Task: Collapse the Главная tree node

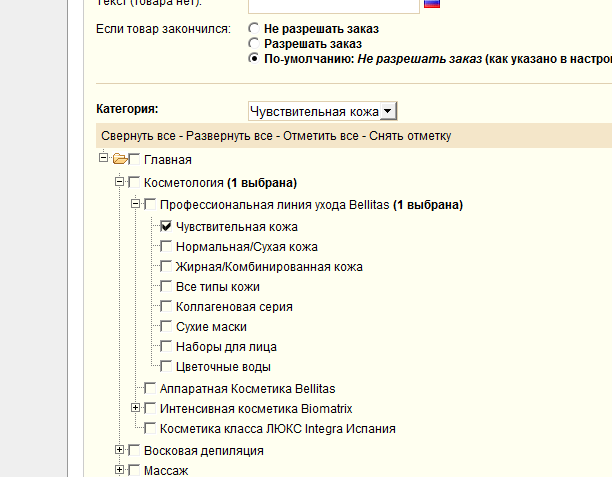Action: [103, 158]
